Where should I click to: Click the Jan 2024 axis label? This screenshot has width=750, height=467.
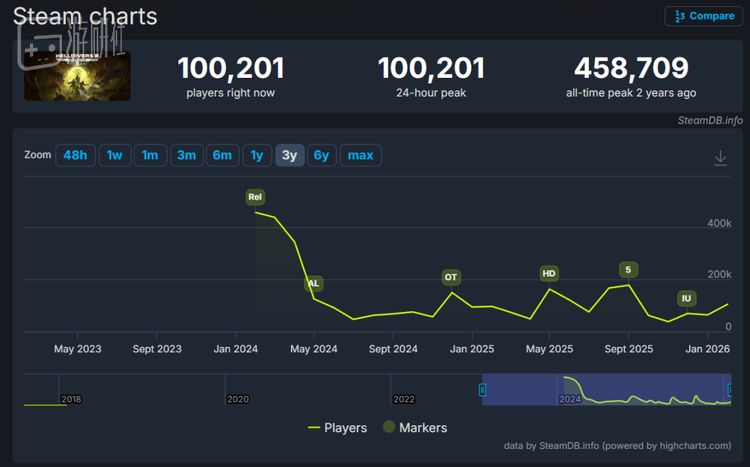click(x=235, y=349)
